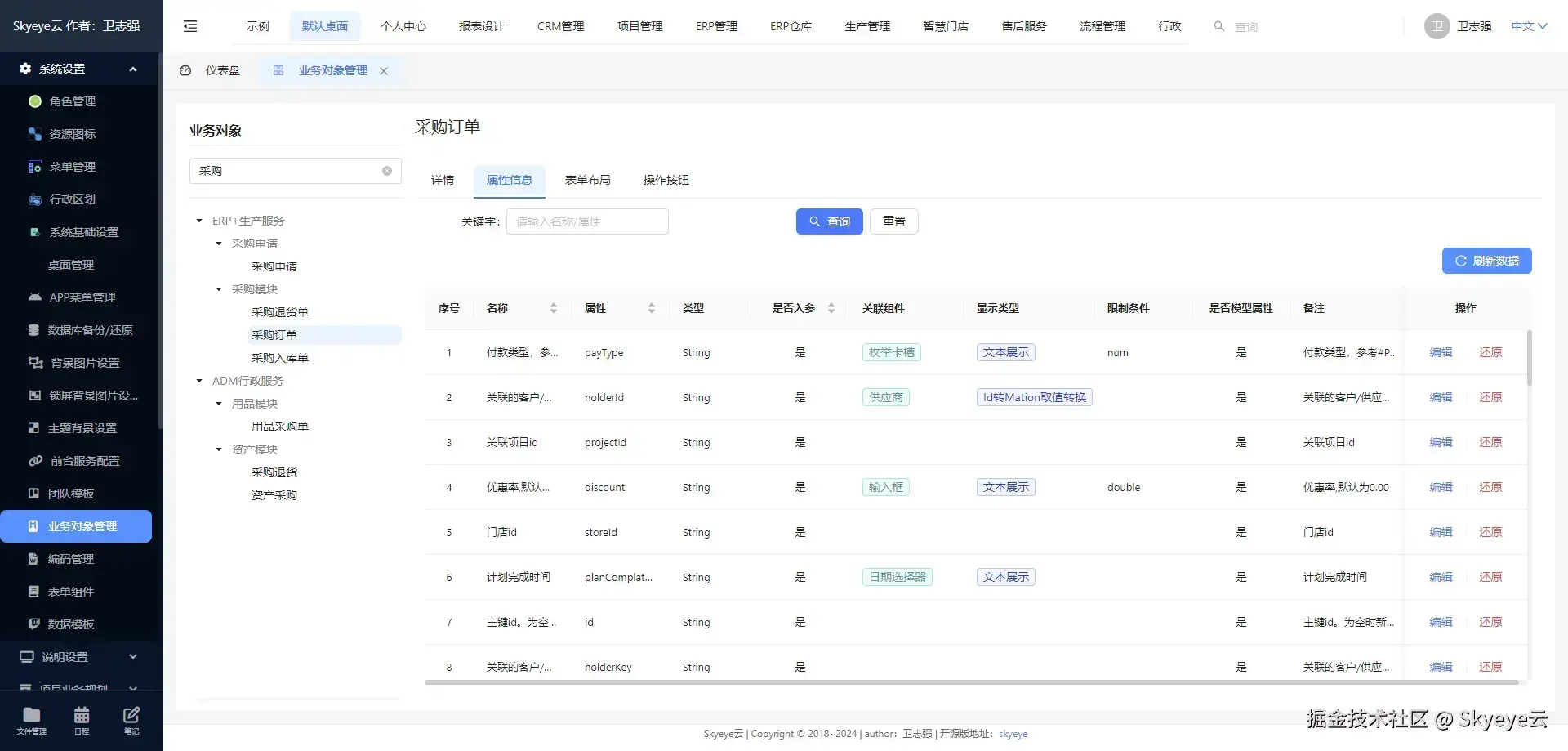
Task: Click 编辑 for the payType row
Action: (1441, 352)
